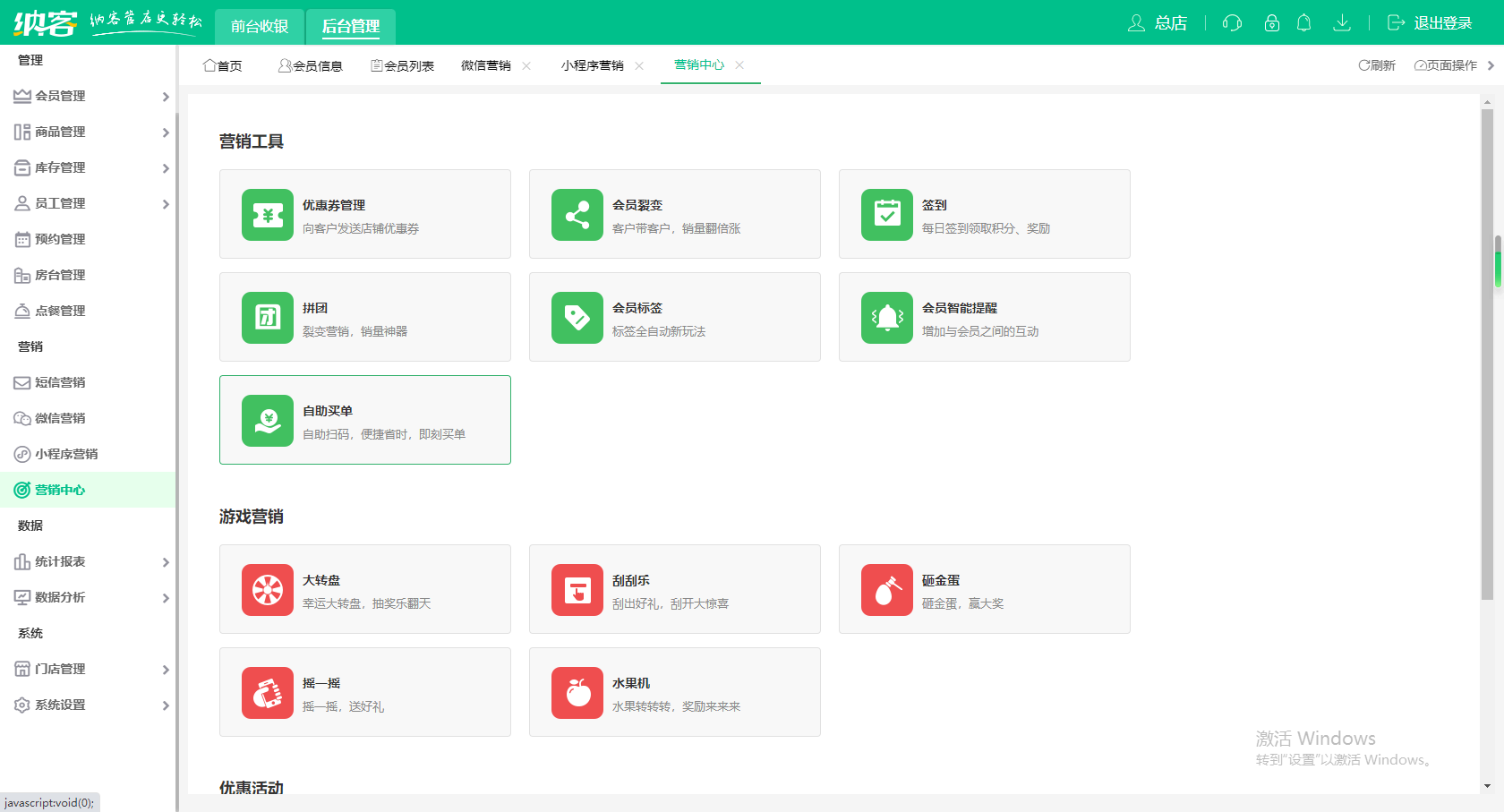1504x812 pixels.
Task: Select the 会员裂变 share icon
Action: [577, 215]
